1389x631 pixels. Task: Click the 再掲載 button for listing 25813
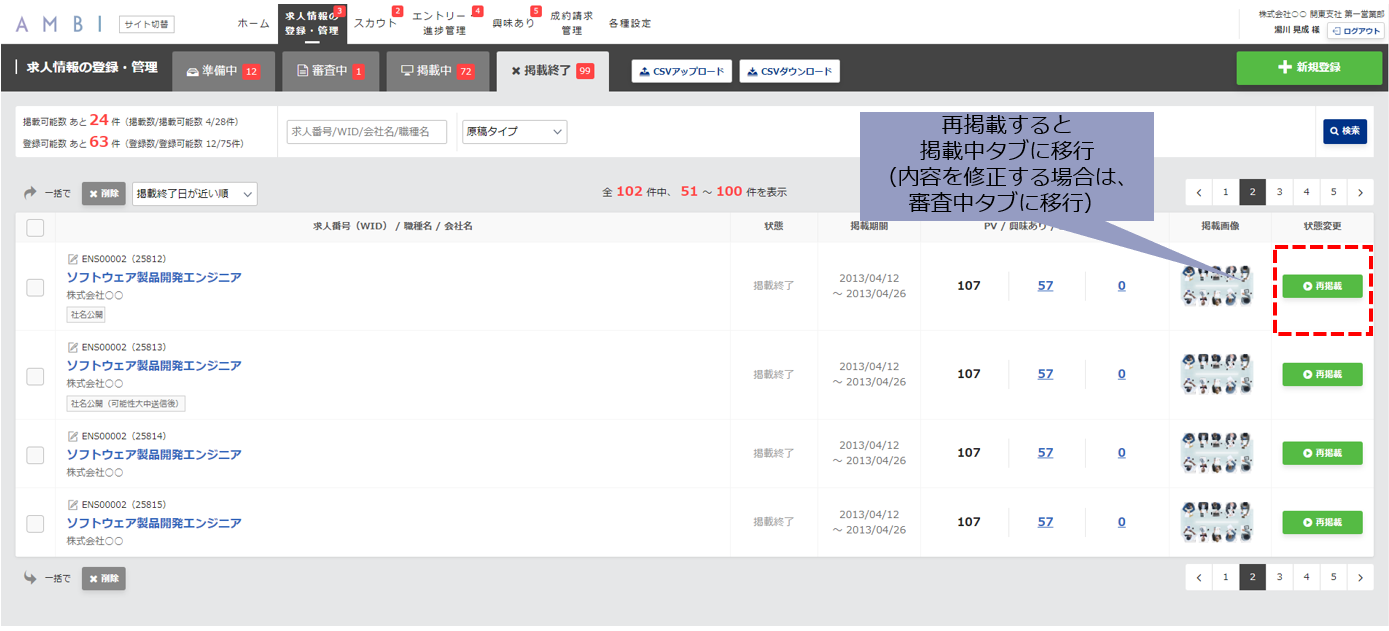1322,374
